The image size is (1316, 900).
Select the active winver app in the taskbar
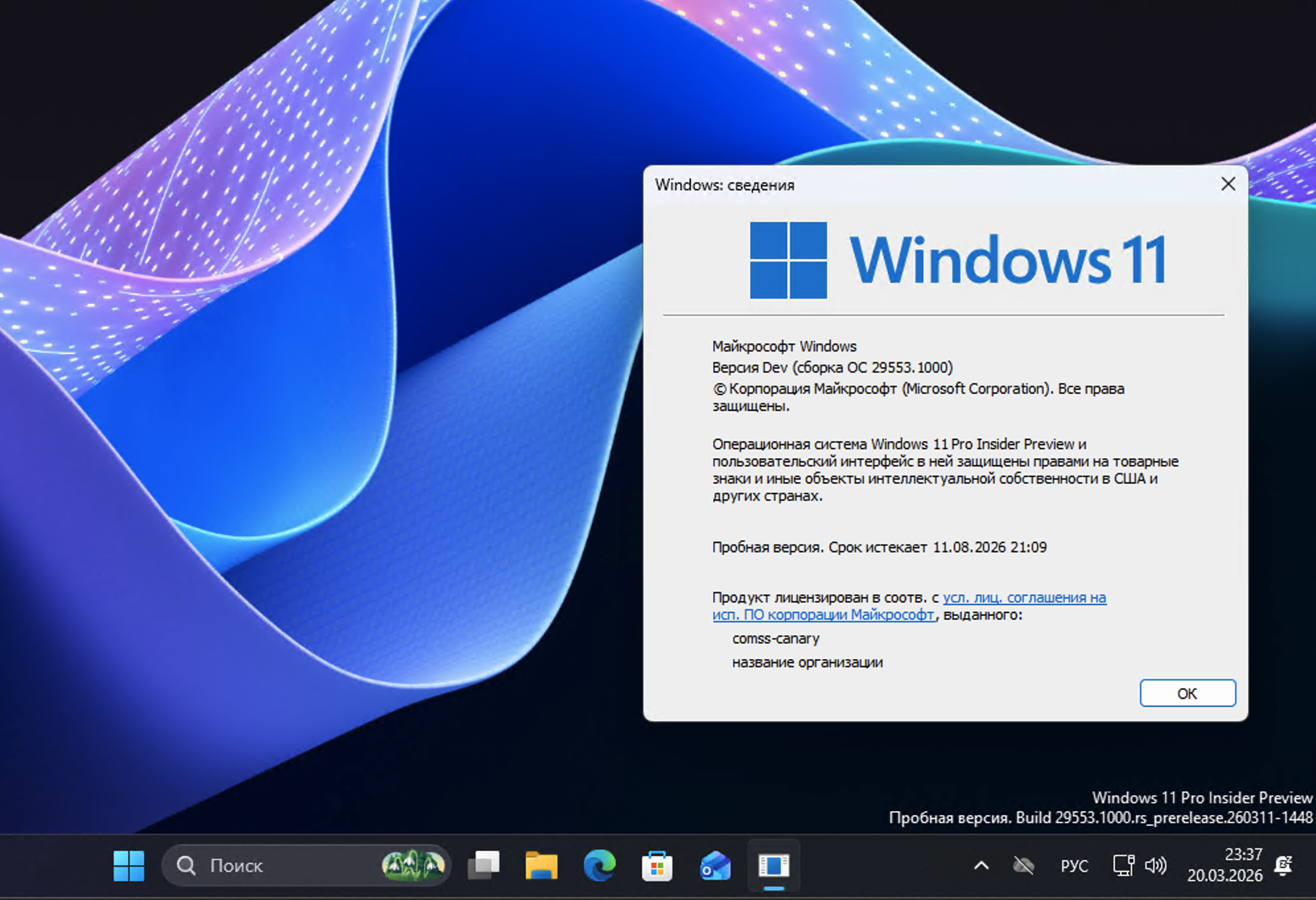click(x=774, y=866)
